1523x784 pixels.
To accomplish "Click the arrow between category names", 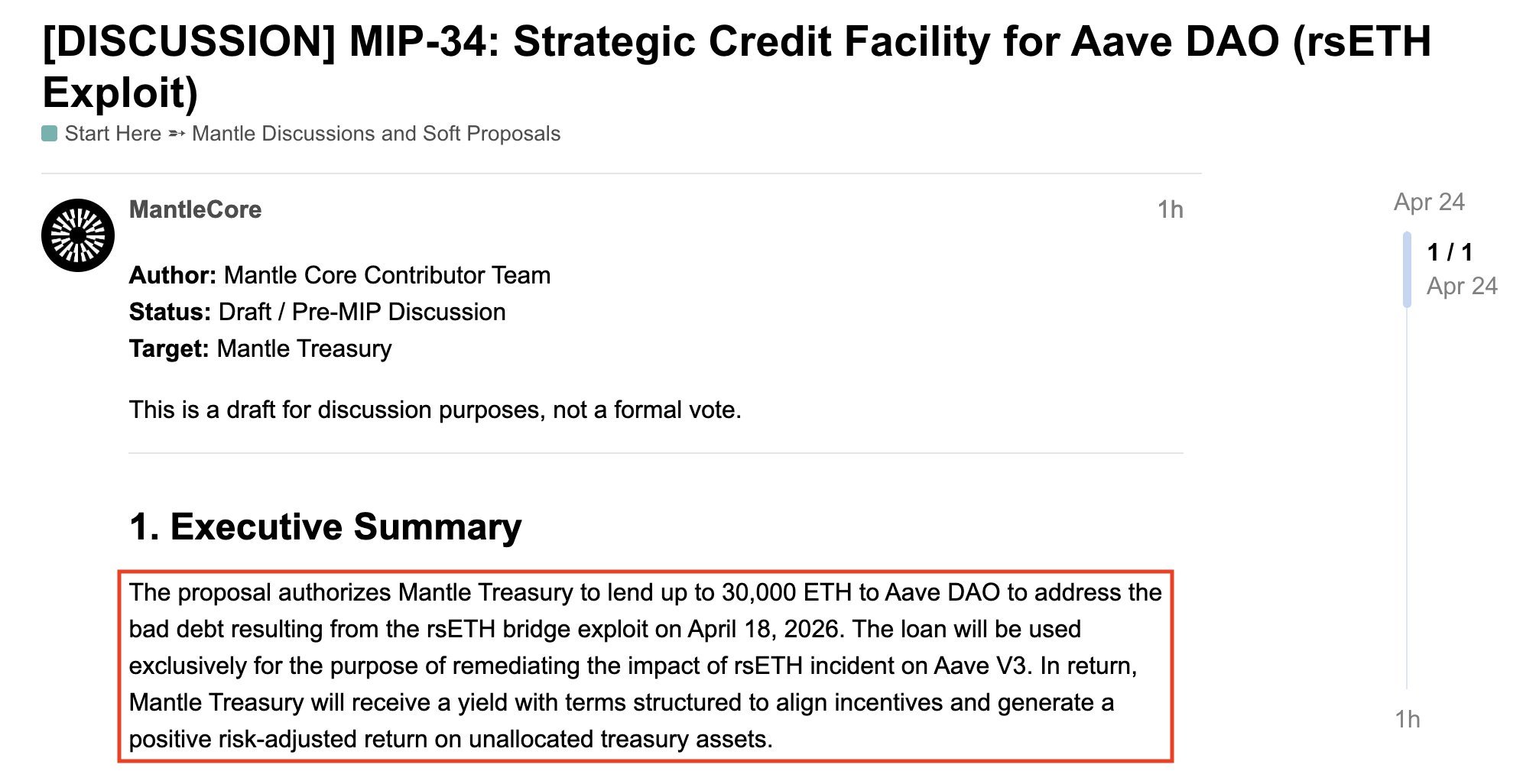I will tap(177, 134).
